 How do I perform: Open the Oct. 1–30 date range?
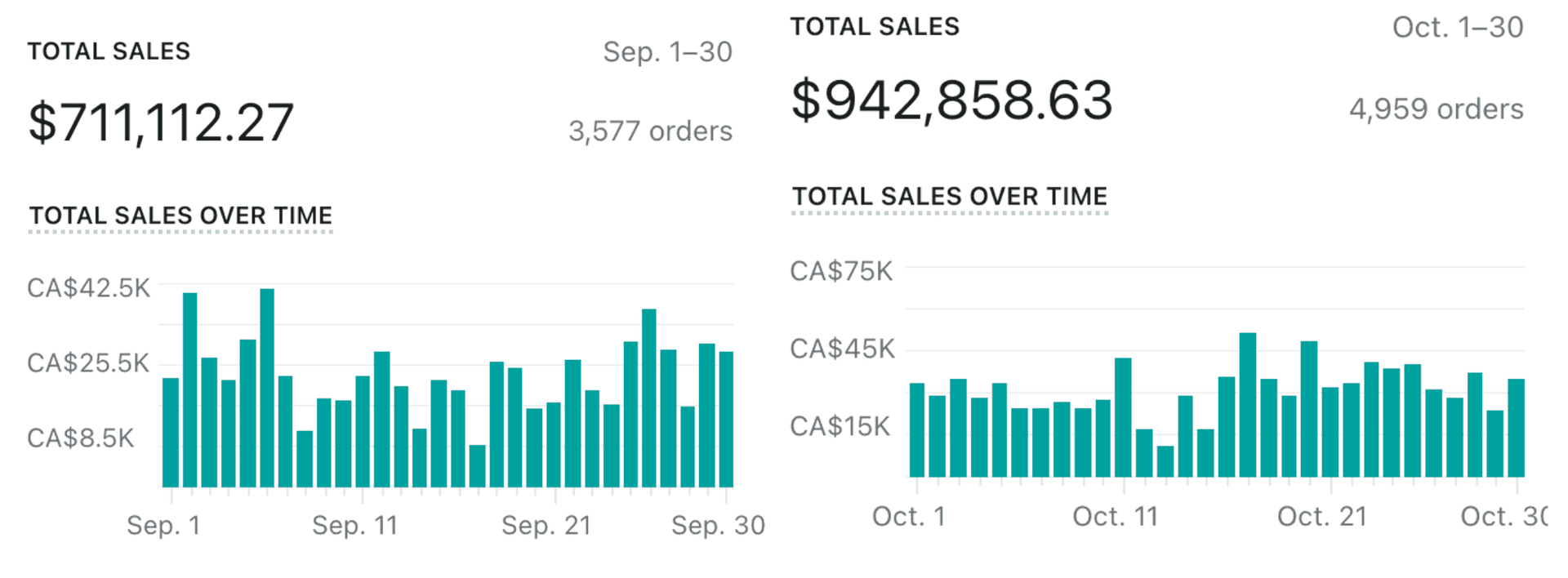(x=1457, y=28)
